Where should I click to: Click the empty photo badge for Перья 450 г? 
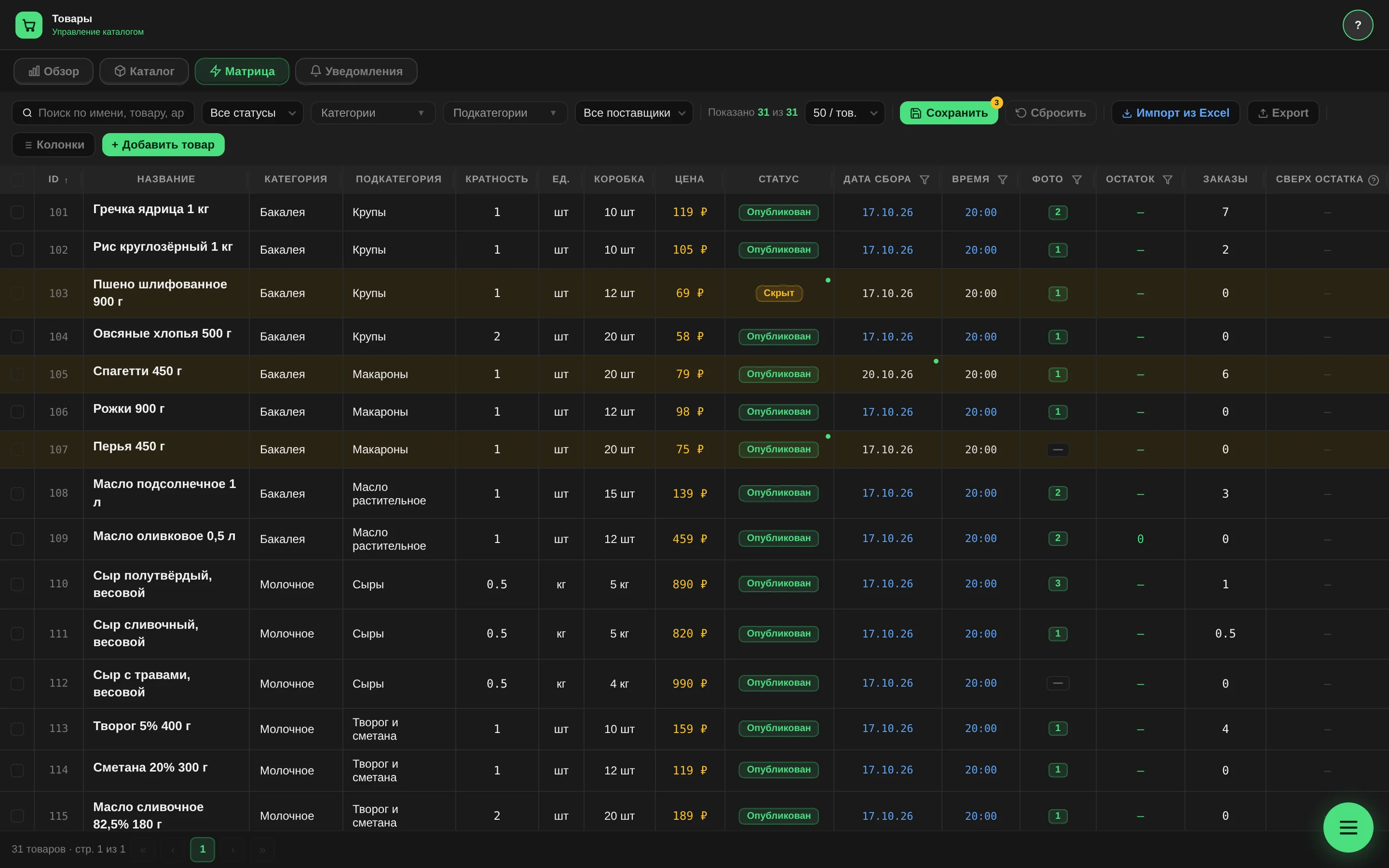[1057, 449]
